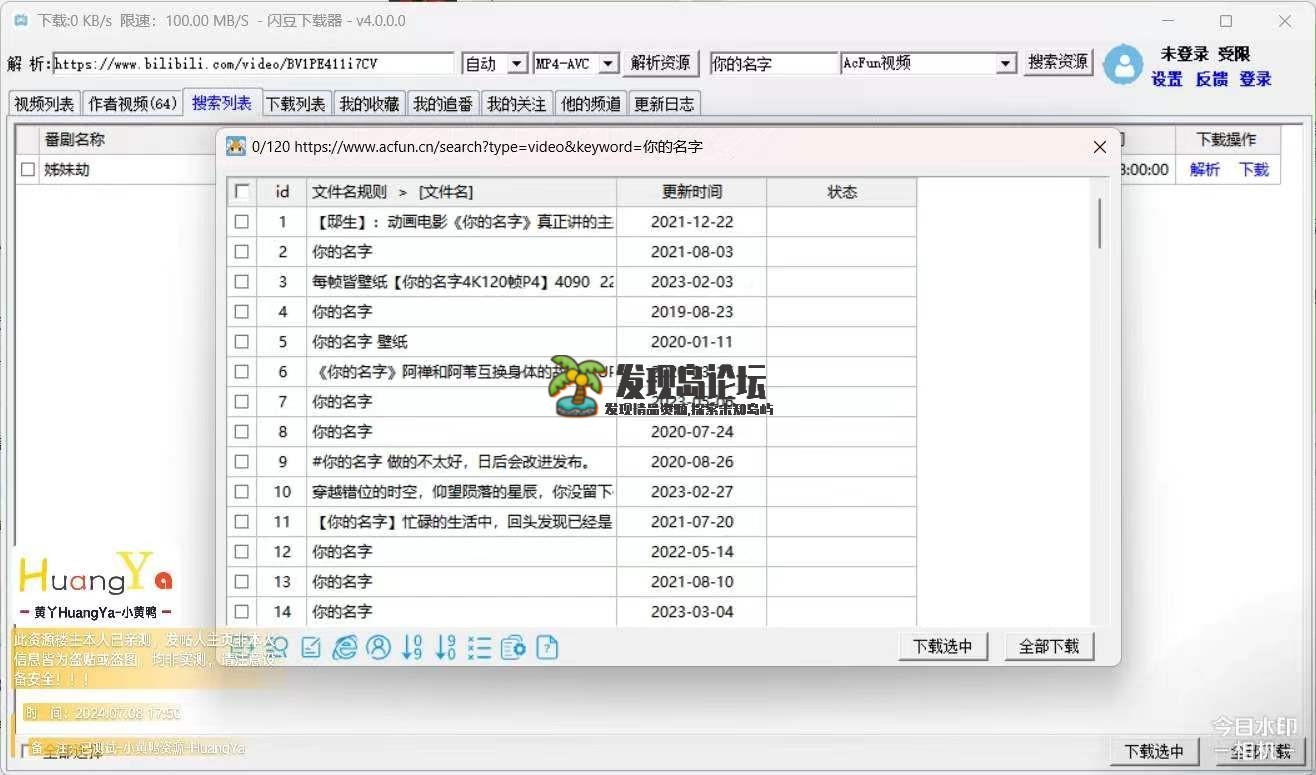Click the user avatar icon at top right

[x=1123, y=65]
